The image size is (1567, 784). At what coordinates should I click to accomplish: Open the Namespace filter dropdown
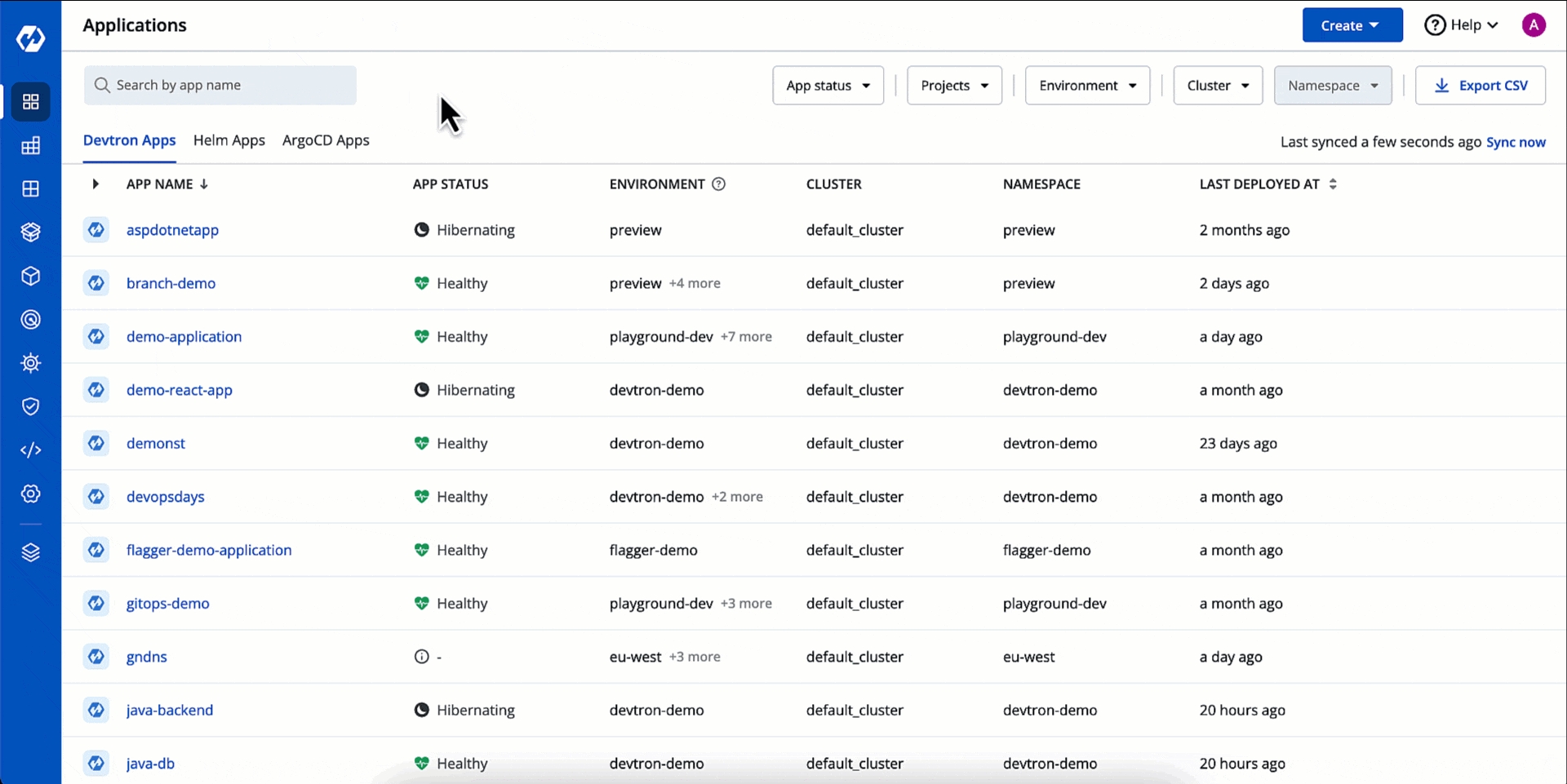pyautogui.click(x=1333, y=86)
